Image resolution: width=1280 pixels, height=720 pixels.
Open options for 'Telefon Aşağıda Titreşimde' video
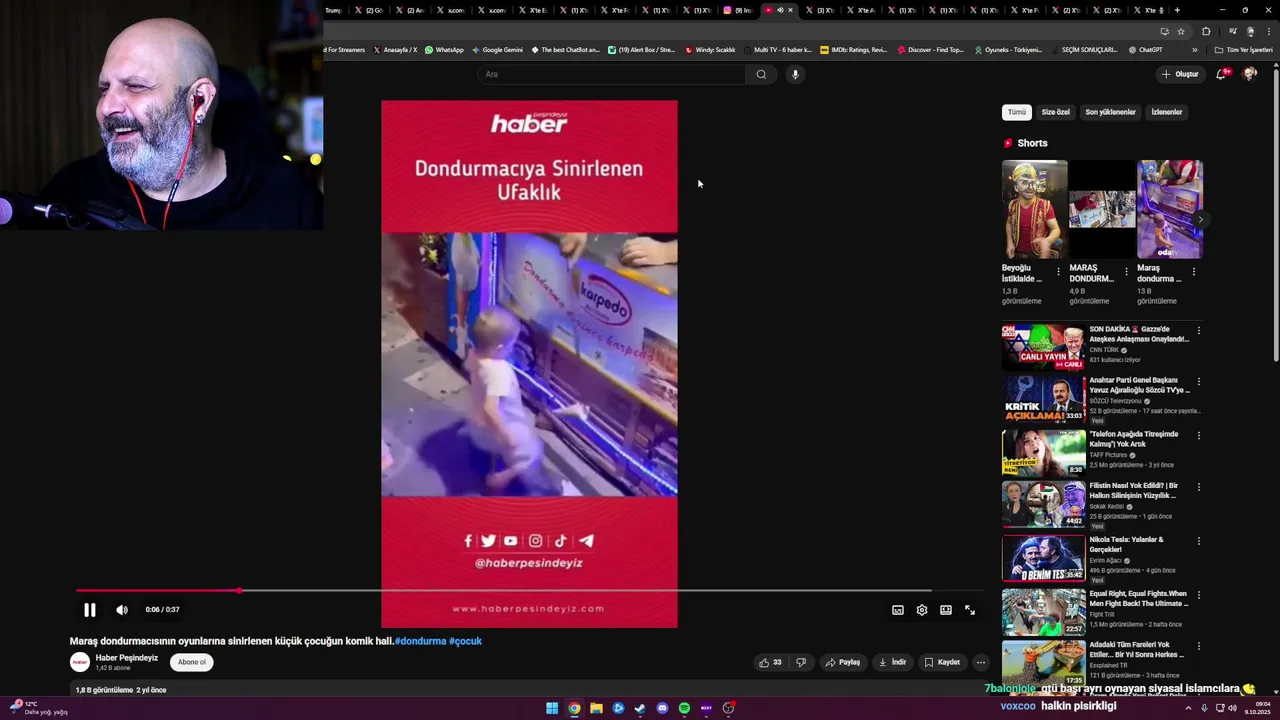(1198, 435)
